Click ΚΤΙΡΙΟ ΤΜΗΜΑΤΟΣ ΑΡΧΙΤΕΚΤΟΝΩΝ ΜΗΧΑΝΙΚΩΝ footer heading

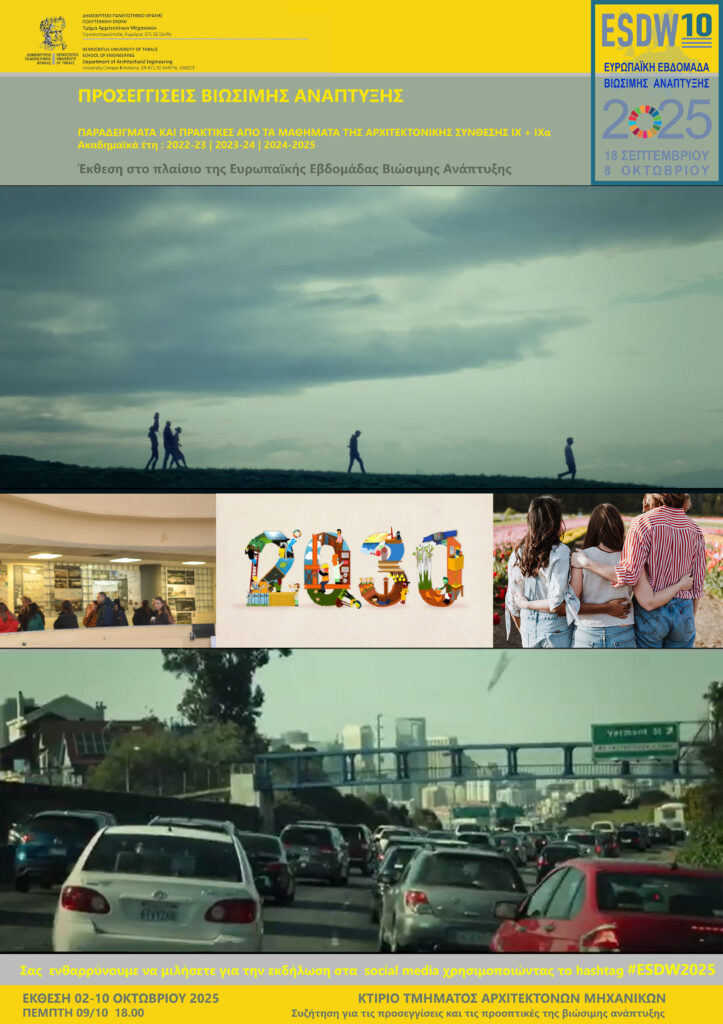[511, 998]
